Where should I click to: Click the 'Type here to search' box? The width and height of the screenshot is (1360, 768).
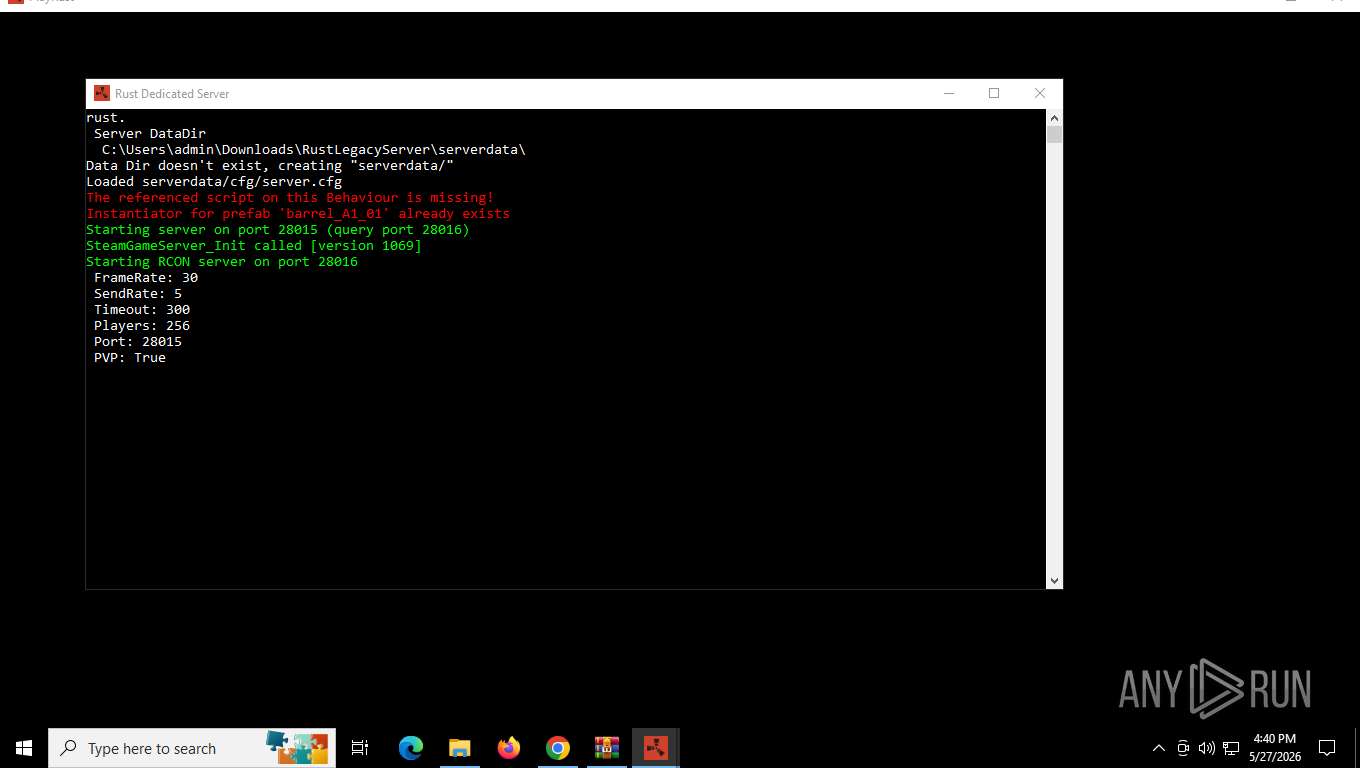tap(192, 748)
